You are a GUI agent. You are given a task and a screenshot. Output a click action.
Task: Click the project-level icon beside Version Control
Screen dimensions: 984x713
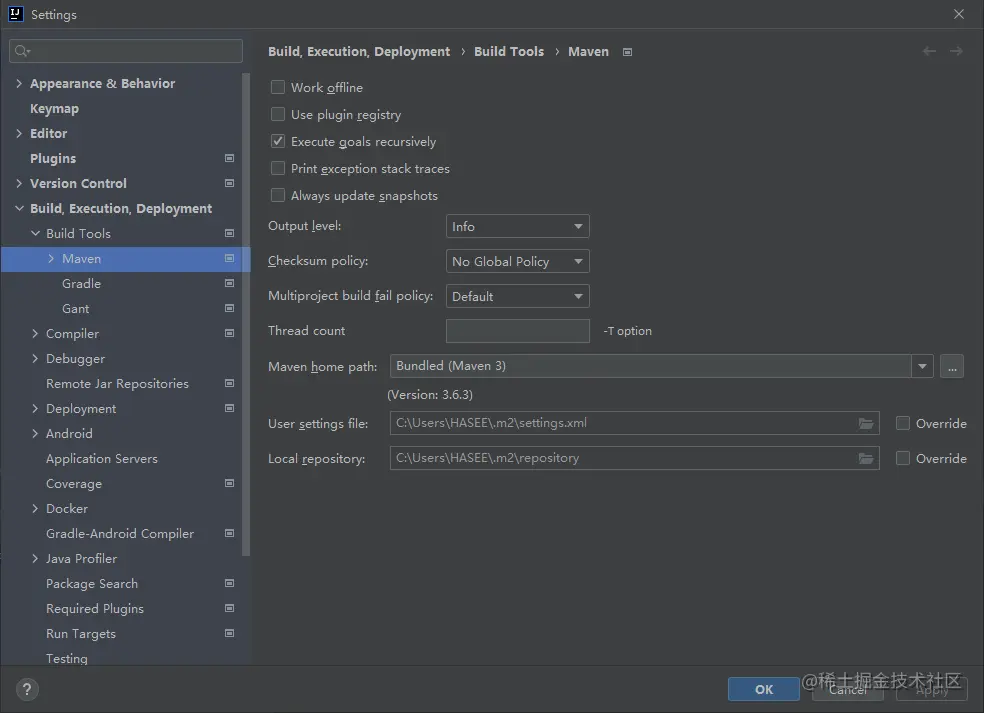[x=229, y=183]
